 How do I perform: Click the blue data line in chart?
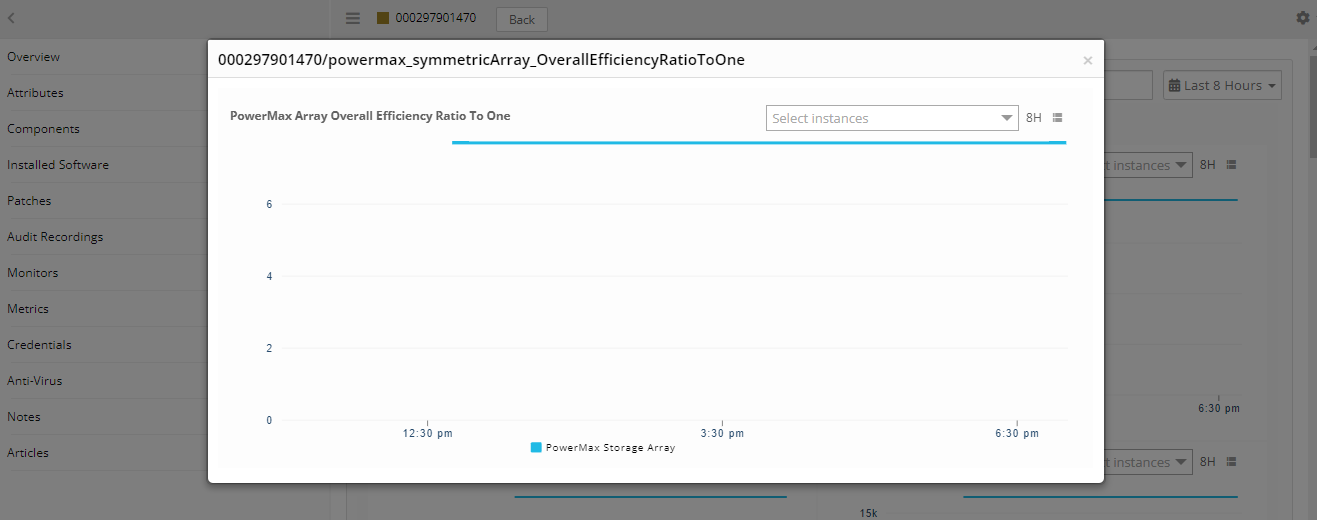(759, 142)
